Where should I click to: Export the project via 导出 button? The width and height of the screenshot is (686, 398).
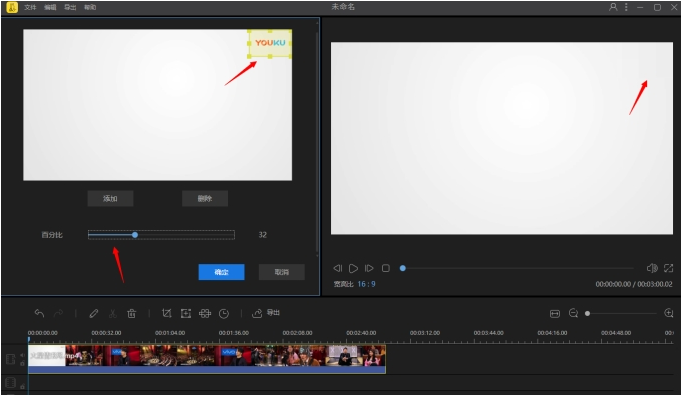click(x=266, y=314)
